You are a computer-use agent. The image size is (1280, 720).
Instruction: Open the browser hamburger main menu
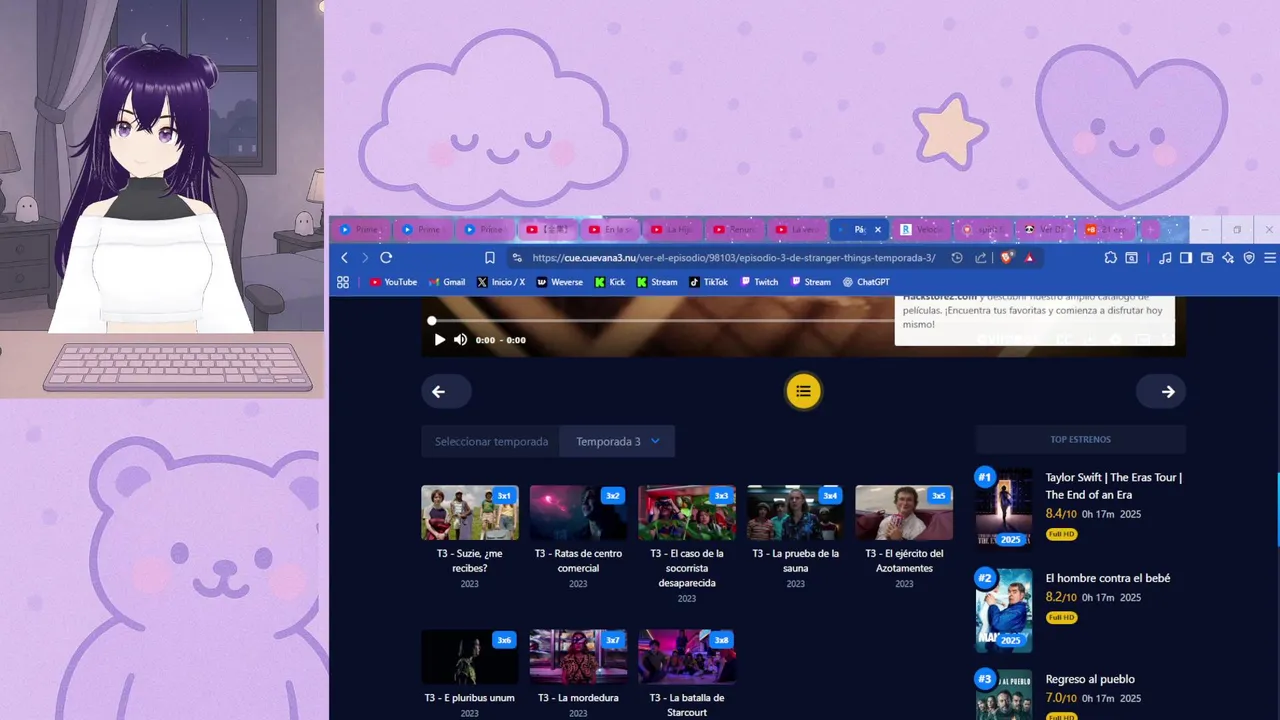click(x=1270, y=258)
